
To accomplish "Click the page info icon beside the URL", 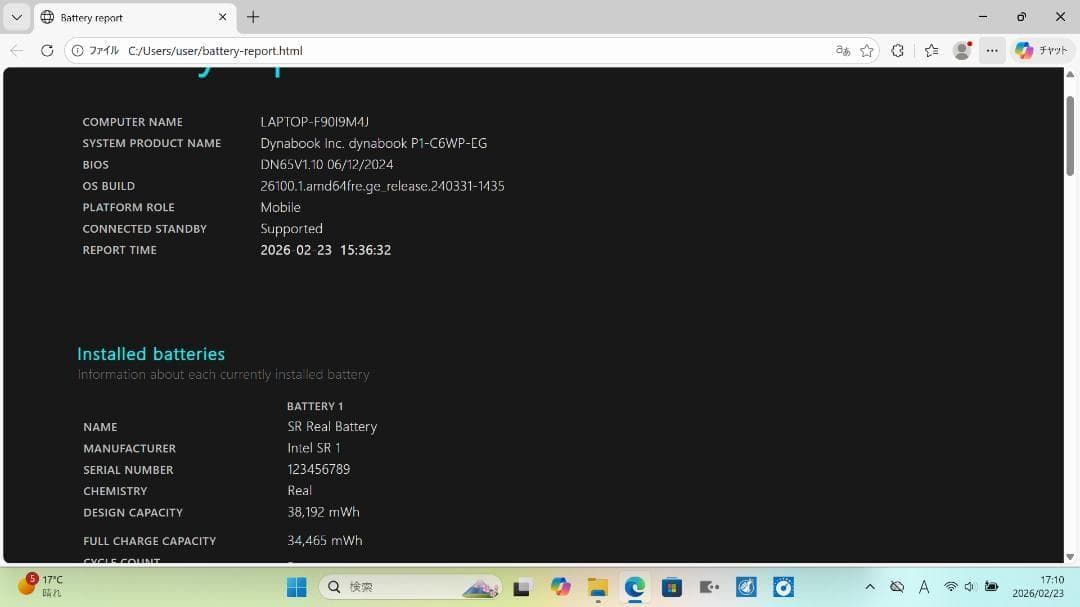I will tap(76, 50).
